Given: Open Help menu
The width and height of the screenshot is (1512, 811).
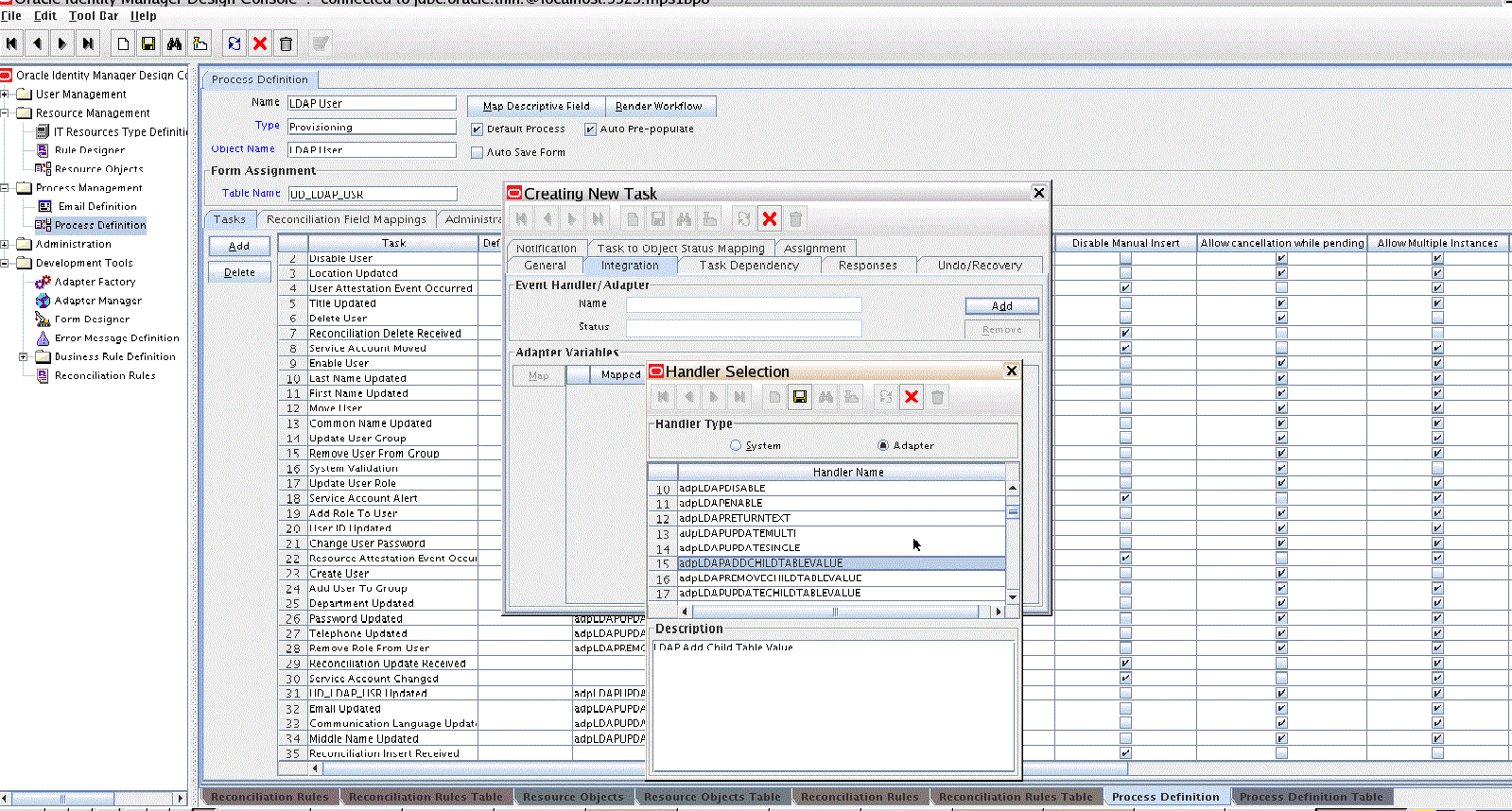Looking at the screenshot, I should pyautogui.click(x=143, y=16).
